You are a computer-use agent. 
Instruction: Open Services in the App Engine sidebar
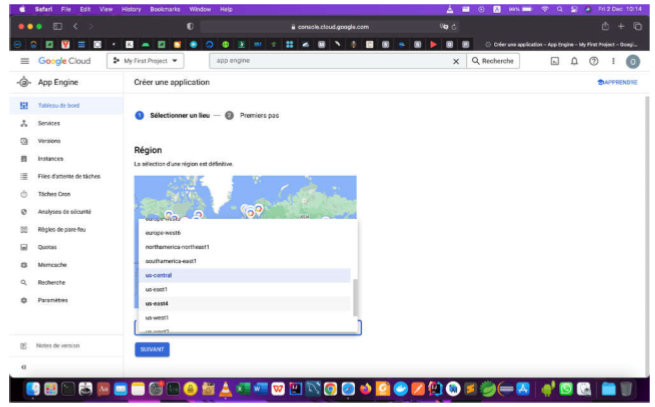(x=49, y=123)
